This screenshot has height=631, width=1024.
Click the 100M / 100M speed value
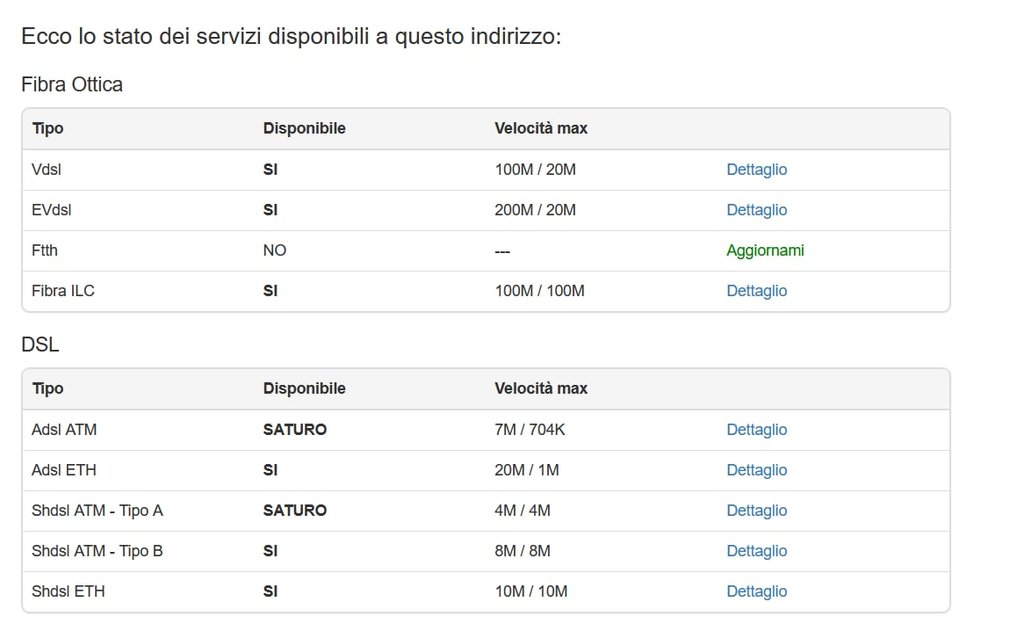point(539,291)
